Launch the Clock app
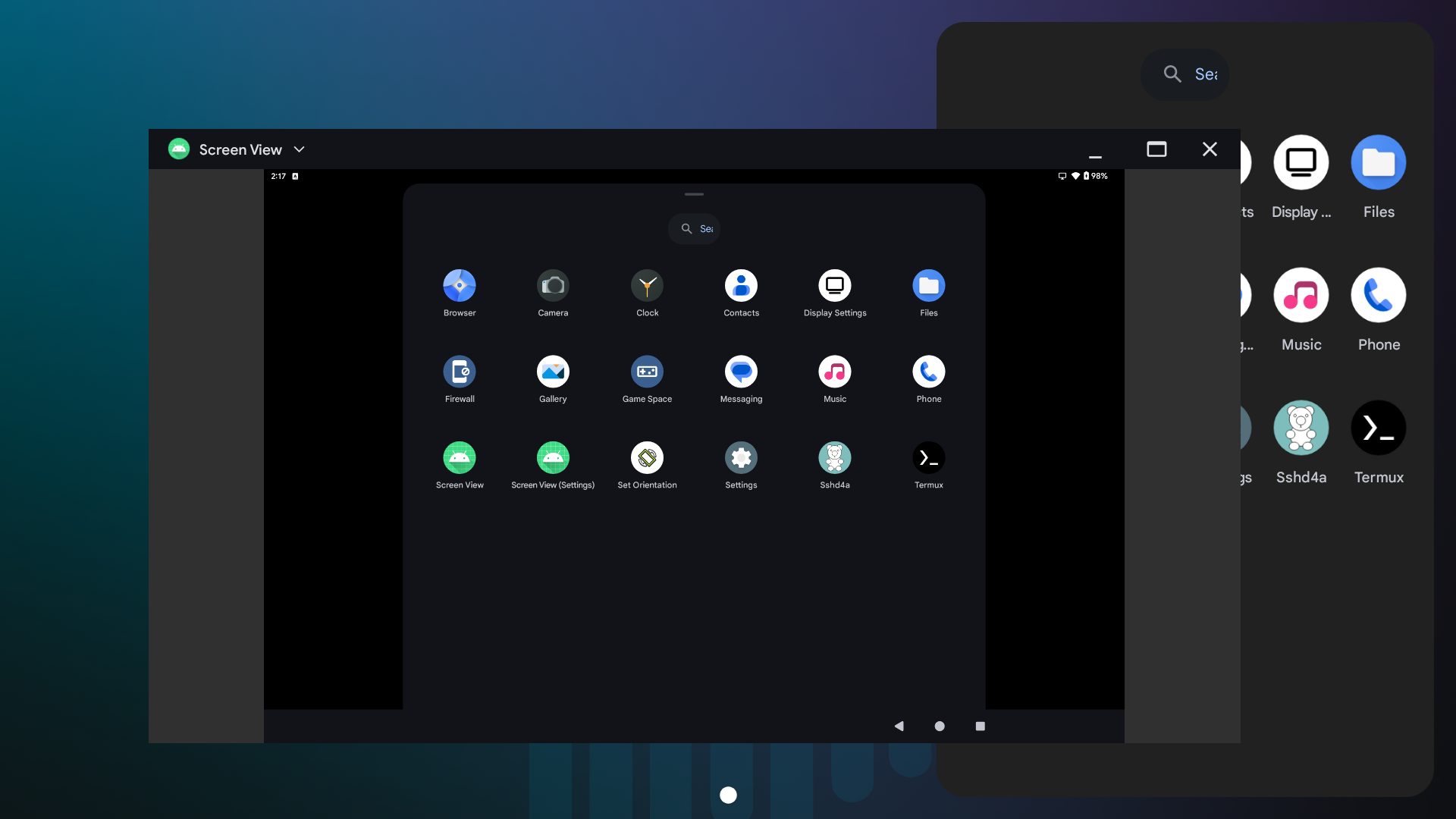 coord(647,284)
